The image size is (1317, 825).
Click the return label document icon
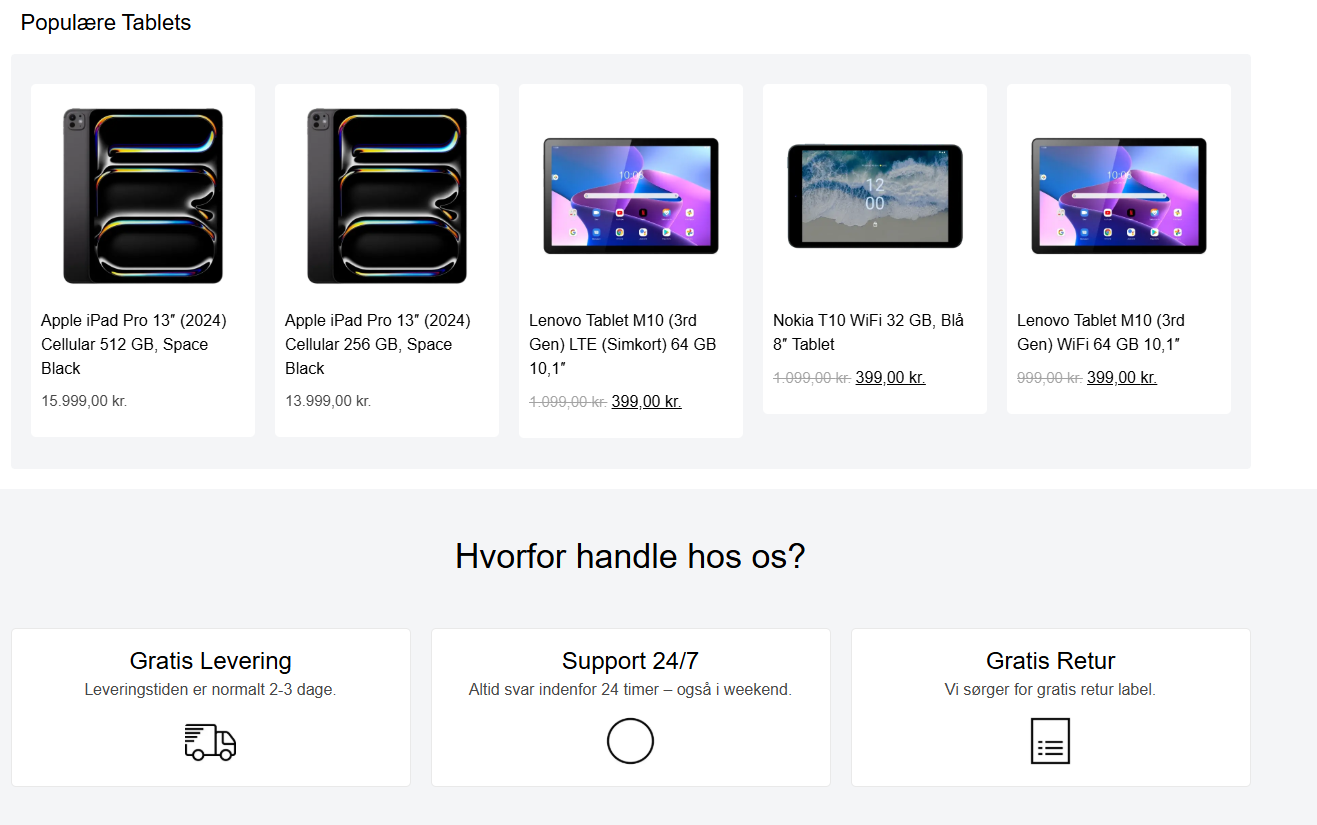[x=1050, y=741]
